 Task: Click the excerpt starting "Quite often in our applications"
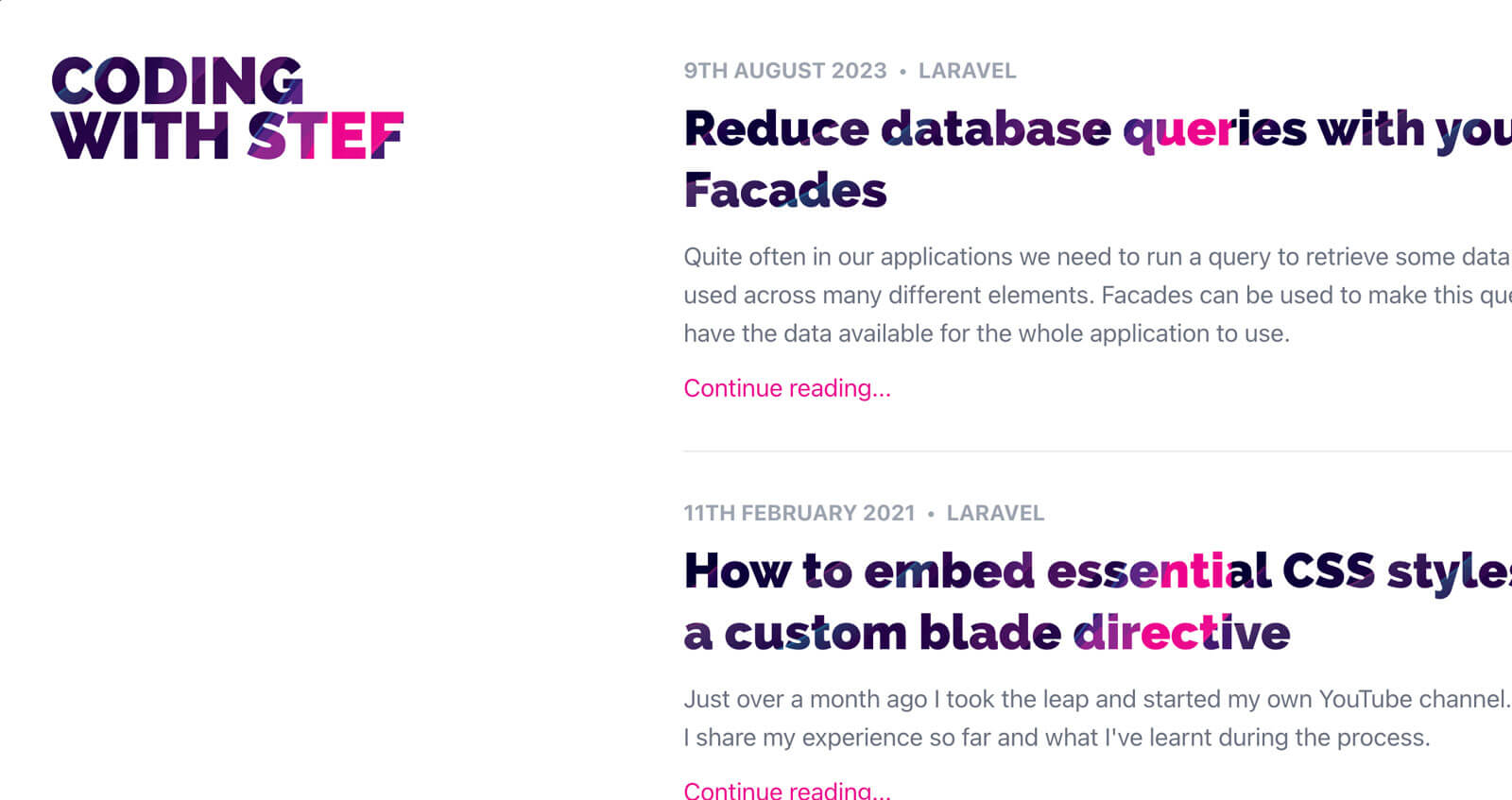(1098, 295)
